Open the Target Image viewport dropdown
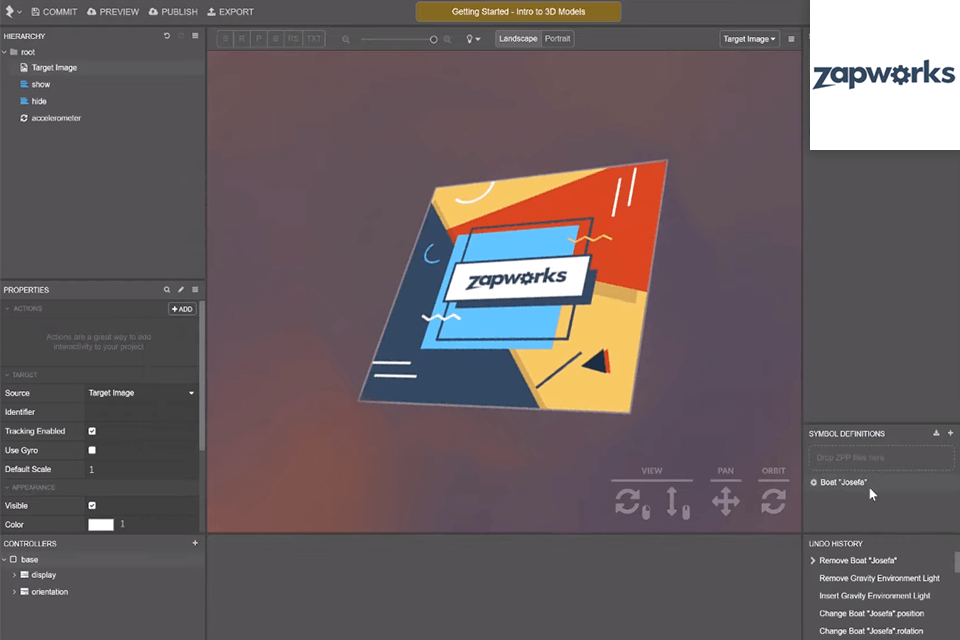This screenshot has width=960, height=640. coord(749,39)
